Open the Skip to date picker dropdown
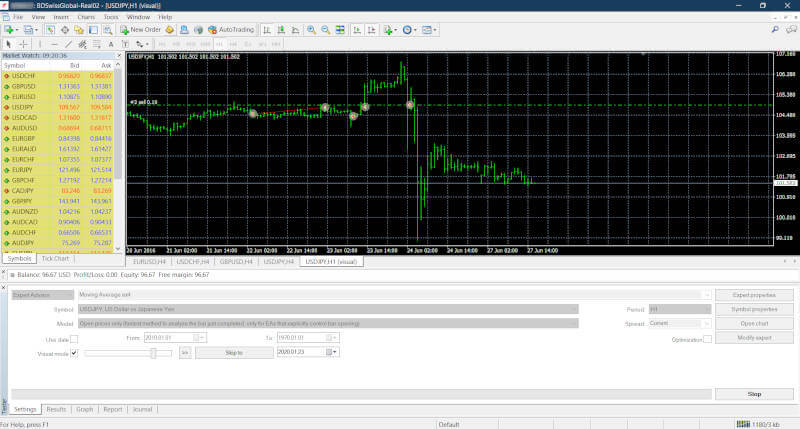The height and width of the screenshot is (429, 800). [x=334, y=353]
